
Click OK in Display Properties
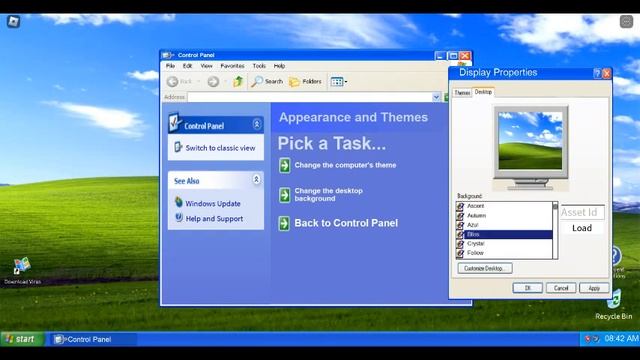(x=527, y=288)
